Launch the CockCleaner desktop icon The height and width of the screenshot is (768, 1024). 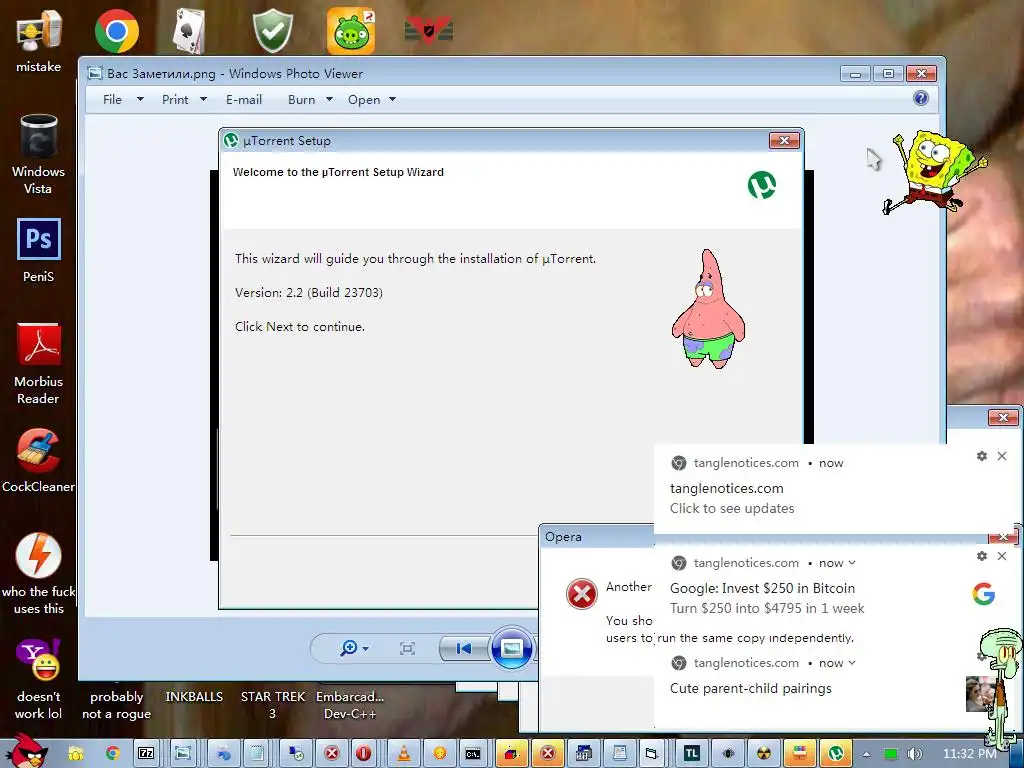tap(38, 460)
